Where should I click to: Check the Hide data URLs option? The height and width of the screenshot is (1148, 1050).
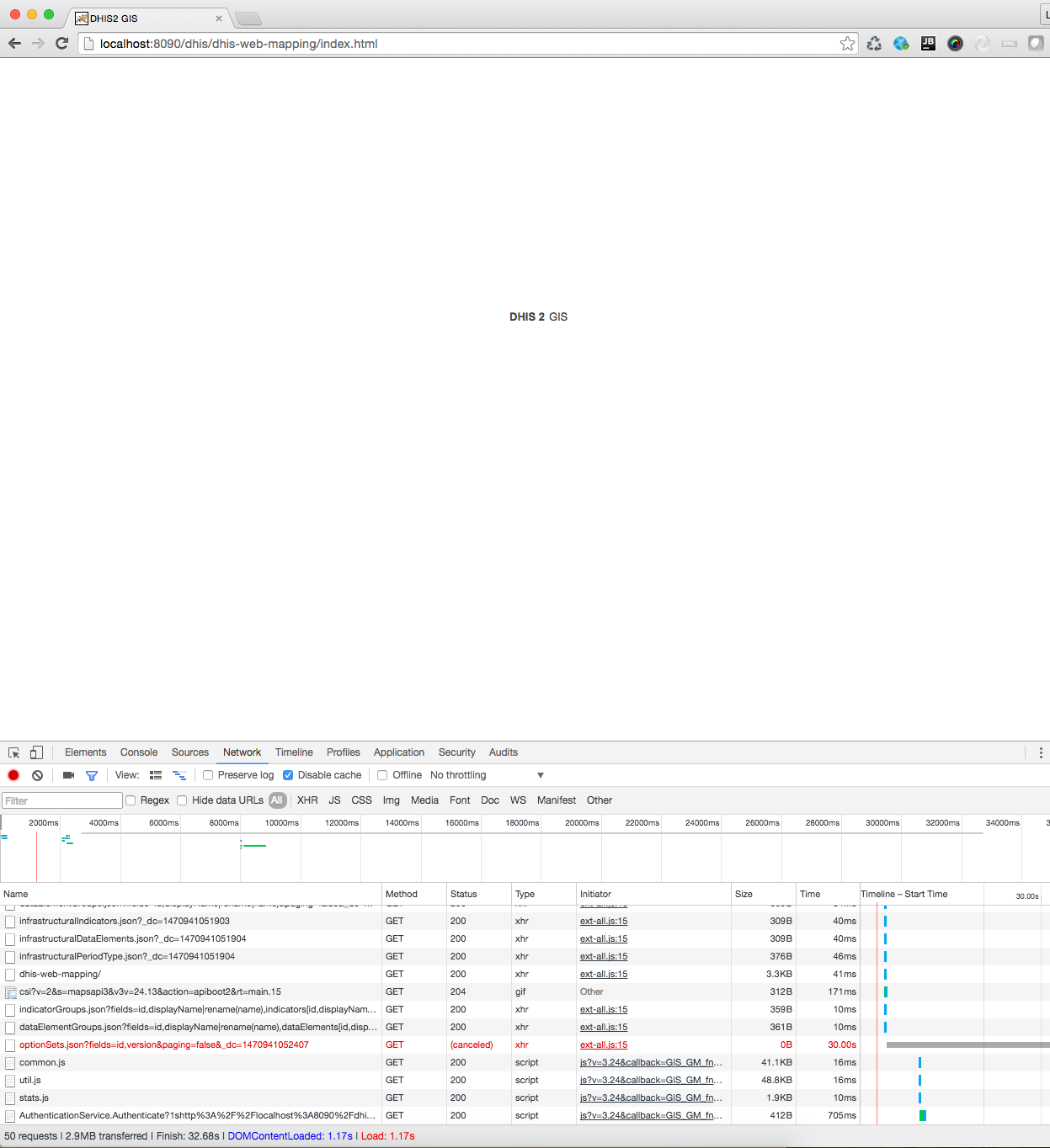point(182,800)
